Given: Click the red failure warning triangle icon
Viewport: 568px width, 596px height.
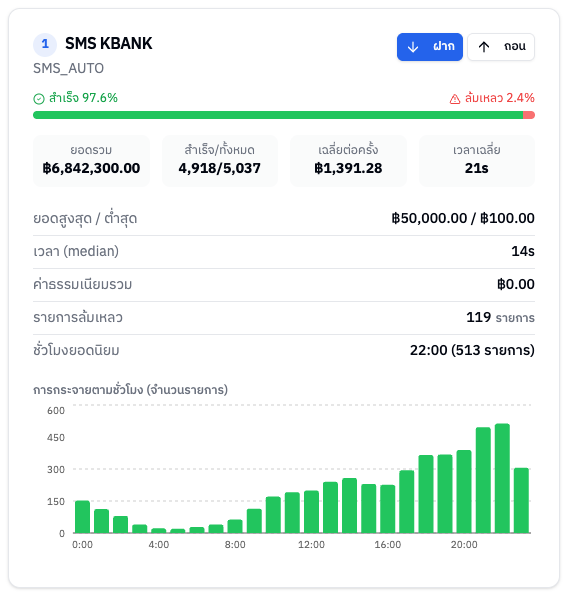Looking at the screenshot, I should click(x=455, y=99).
